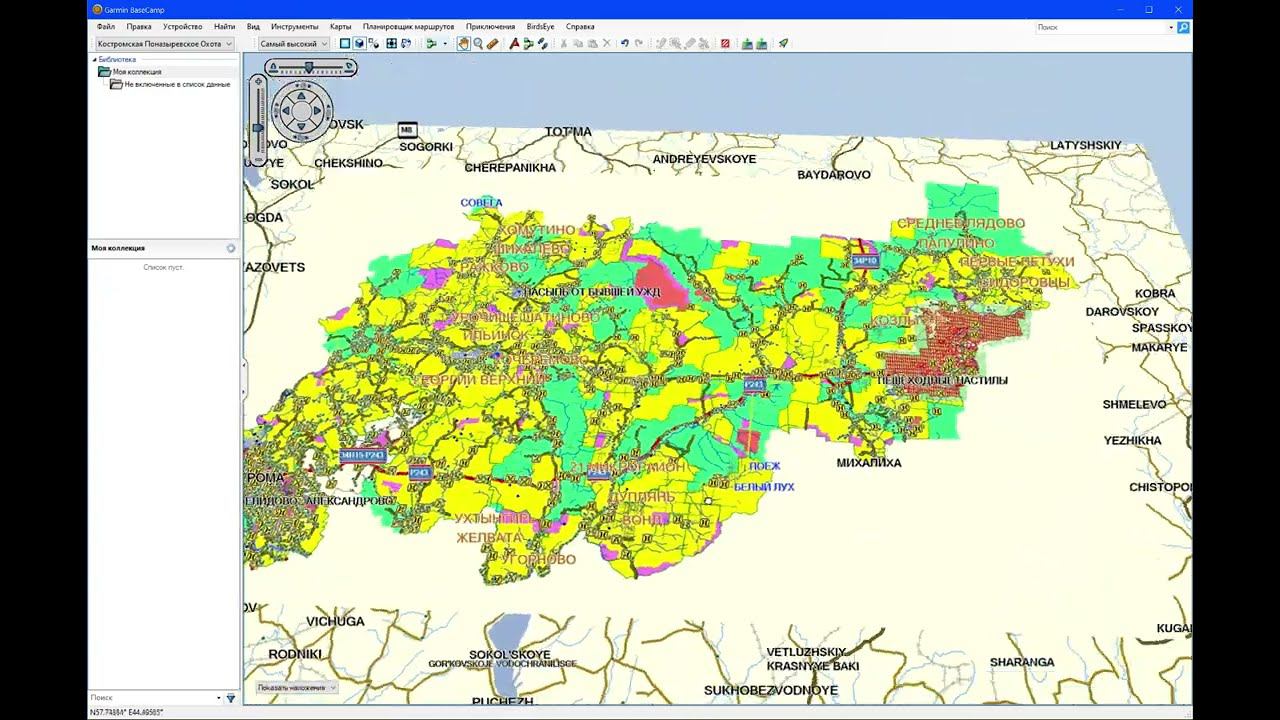Select Моя коллекция folder in library

coord(136,72)
